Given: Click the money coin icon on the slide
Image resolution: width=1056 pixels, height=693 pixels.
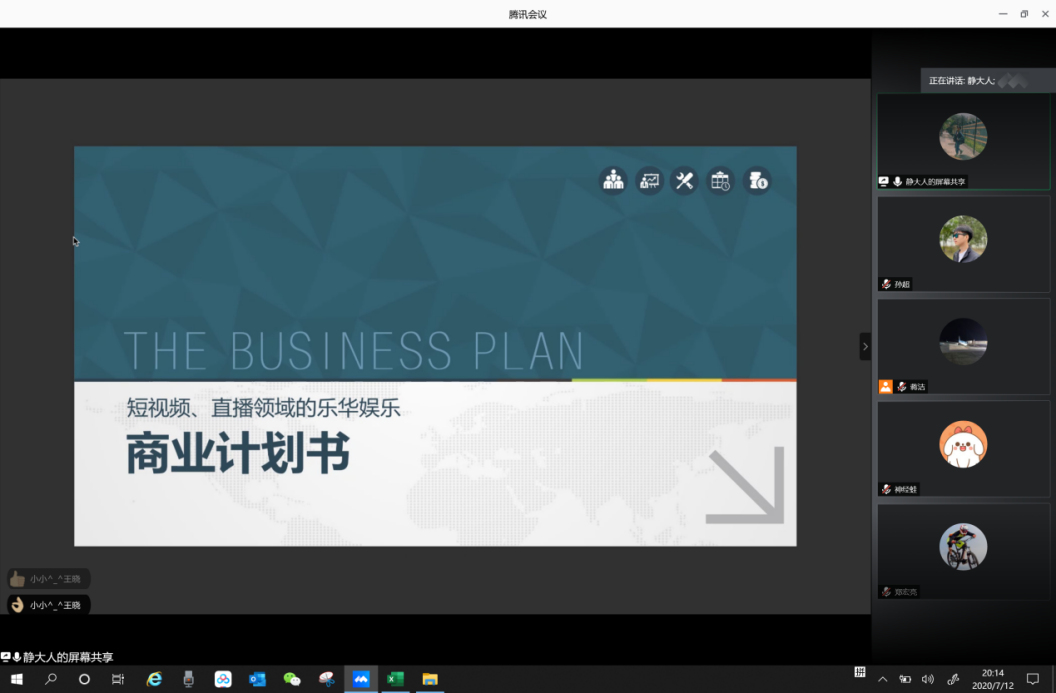Looking at the screenshot, I should [x=757, y=180].
